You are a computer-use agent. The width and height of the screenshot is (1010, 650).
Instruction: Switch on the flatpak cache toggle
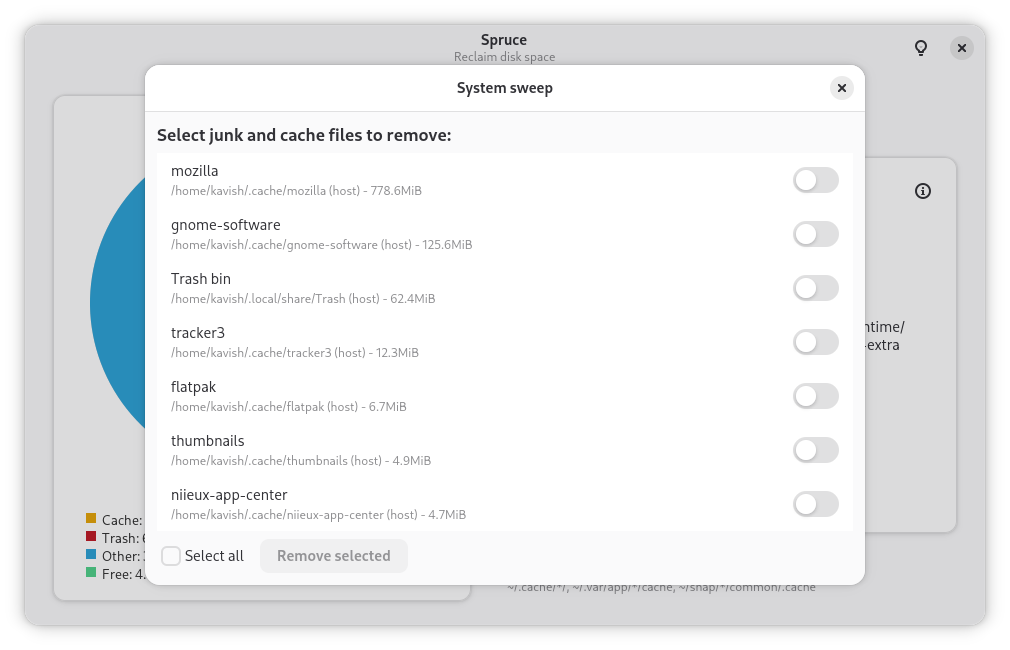pyautogui.click(x=815, y=396)
